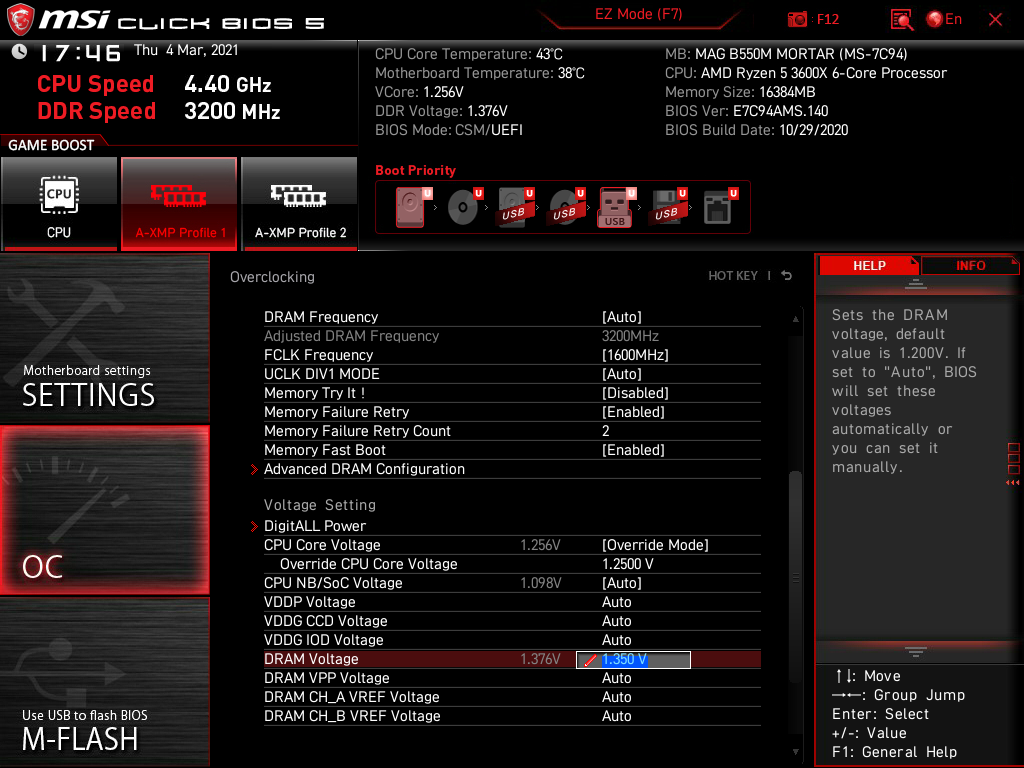
Task: Open the Motherboard SETTINGS section
Action: (104, 338)
